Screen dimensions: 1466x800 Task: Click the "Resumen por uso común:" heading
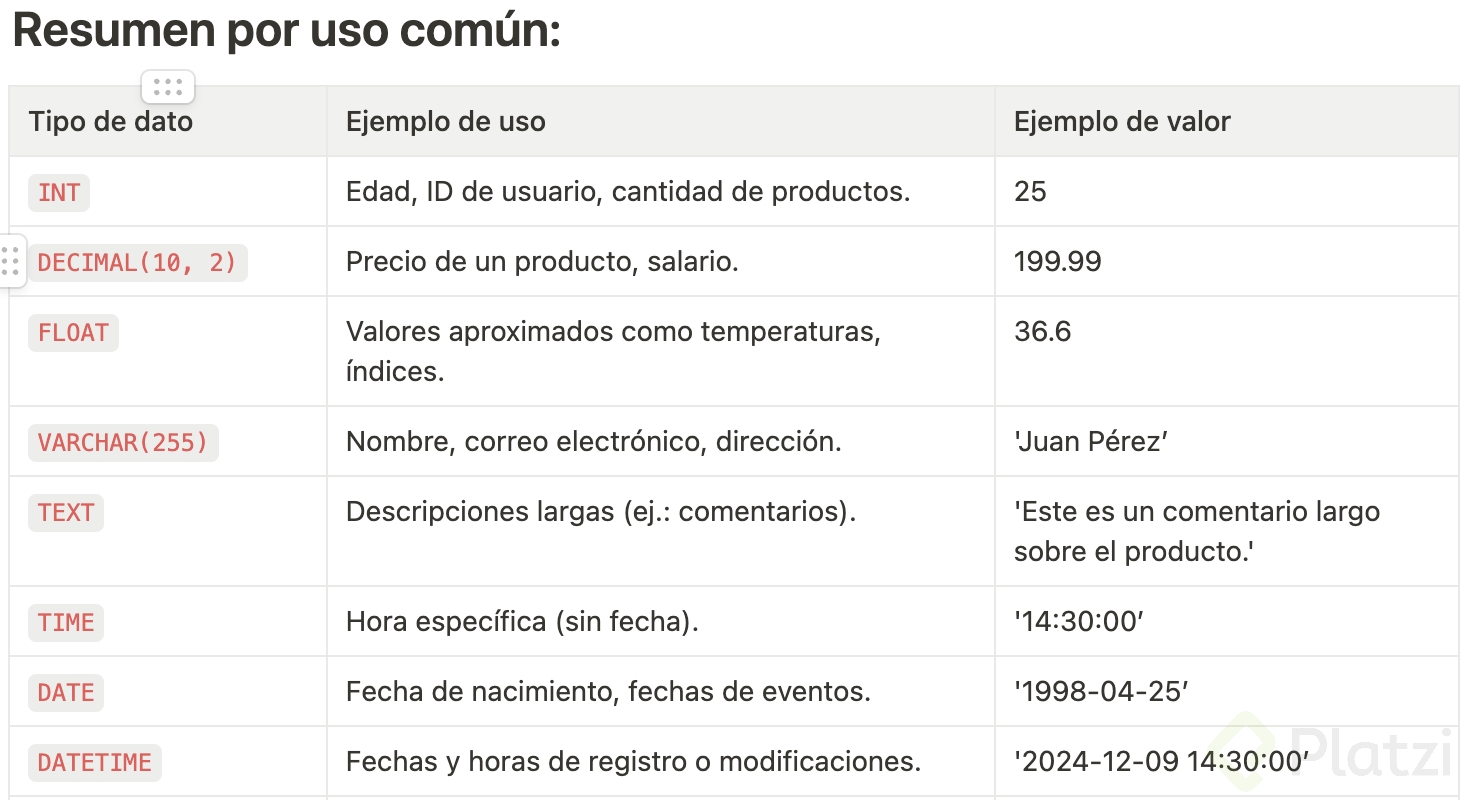pyautogui.click(x=287, y=32)
